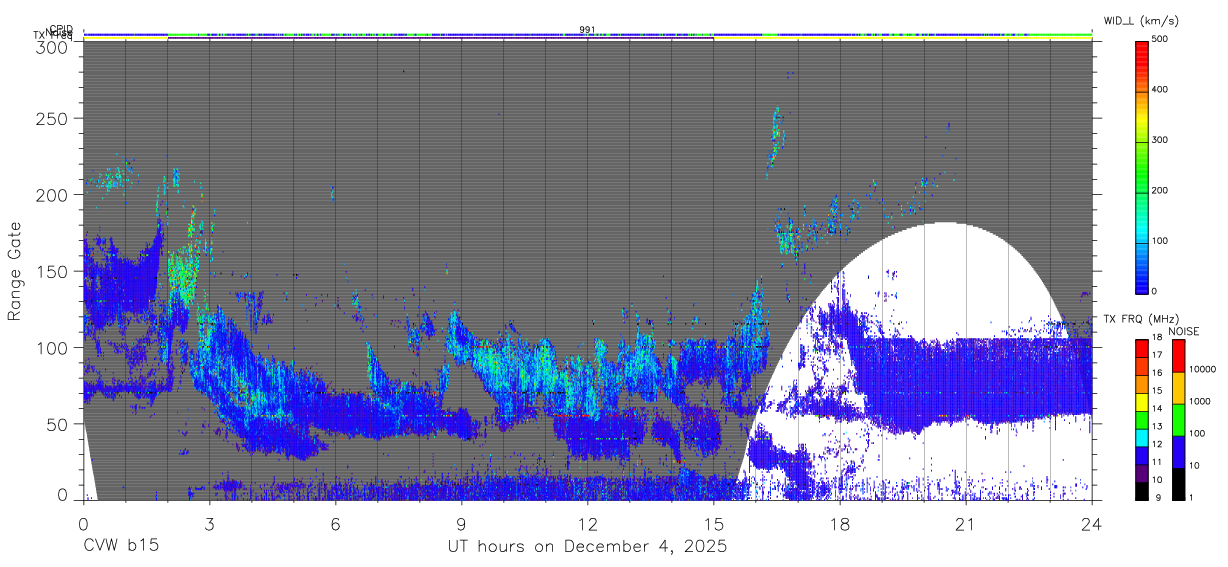Click the purple segment of TX FRQ colorbar
Viewport: 1228px width, 567px height.
[x=1141, y=473]
